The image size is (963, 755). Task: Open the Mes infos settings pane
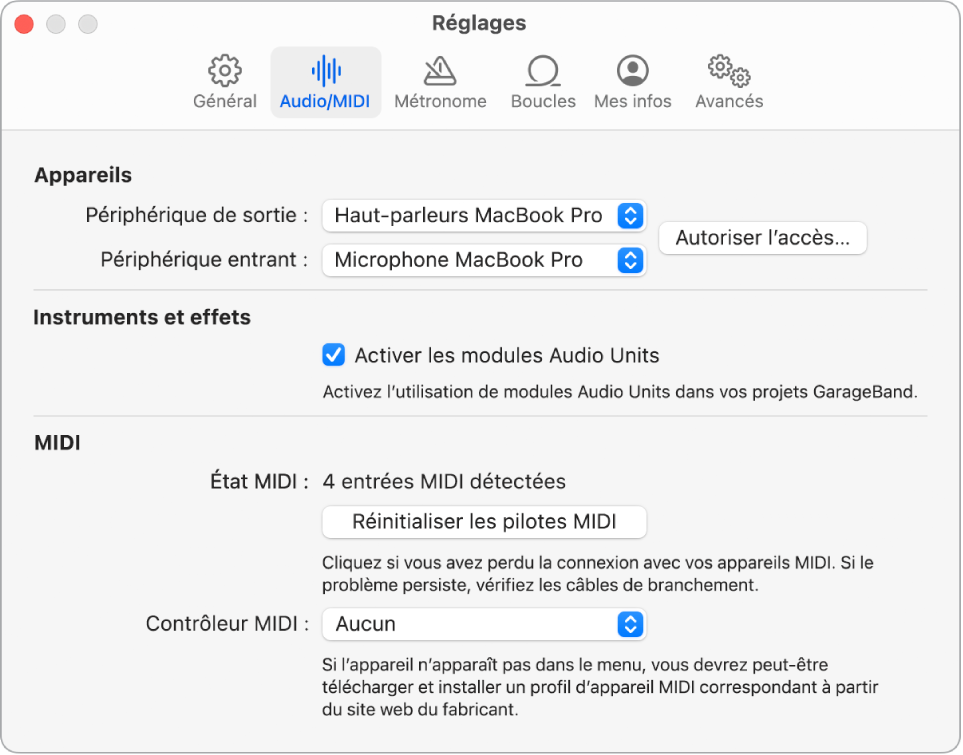[632, 80]
